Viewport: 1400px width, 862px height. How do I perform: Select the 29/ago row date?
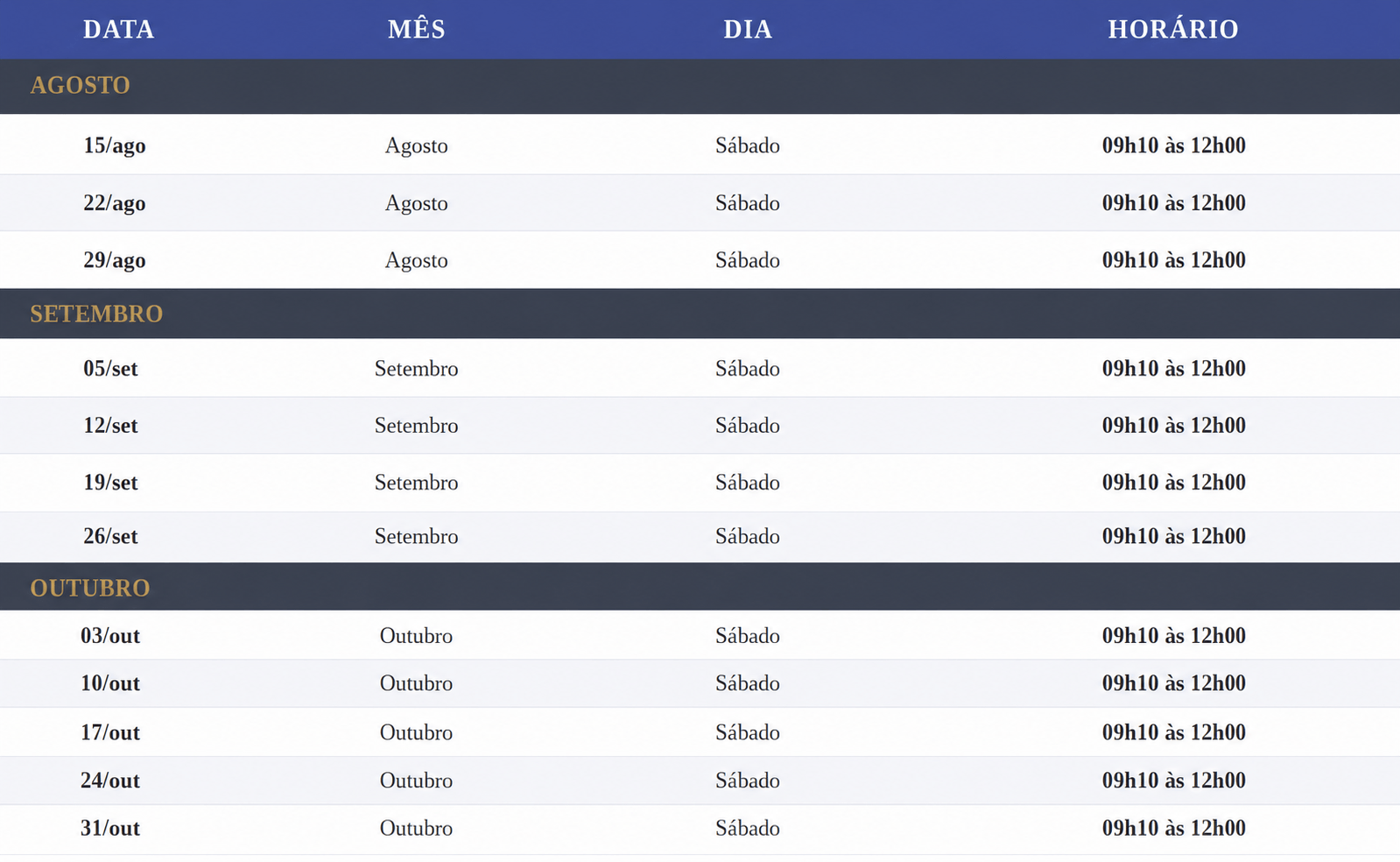point(115,260)
